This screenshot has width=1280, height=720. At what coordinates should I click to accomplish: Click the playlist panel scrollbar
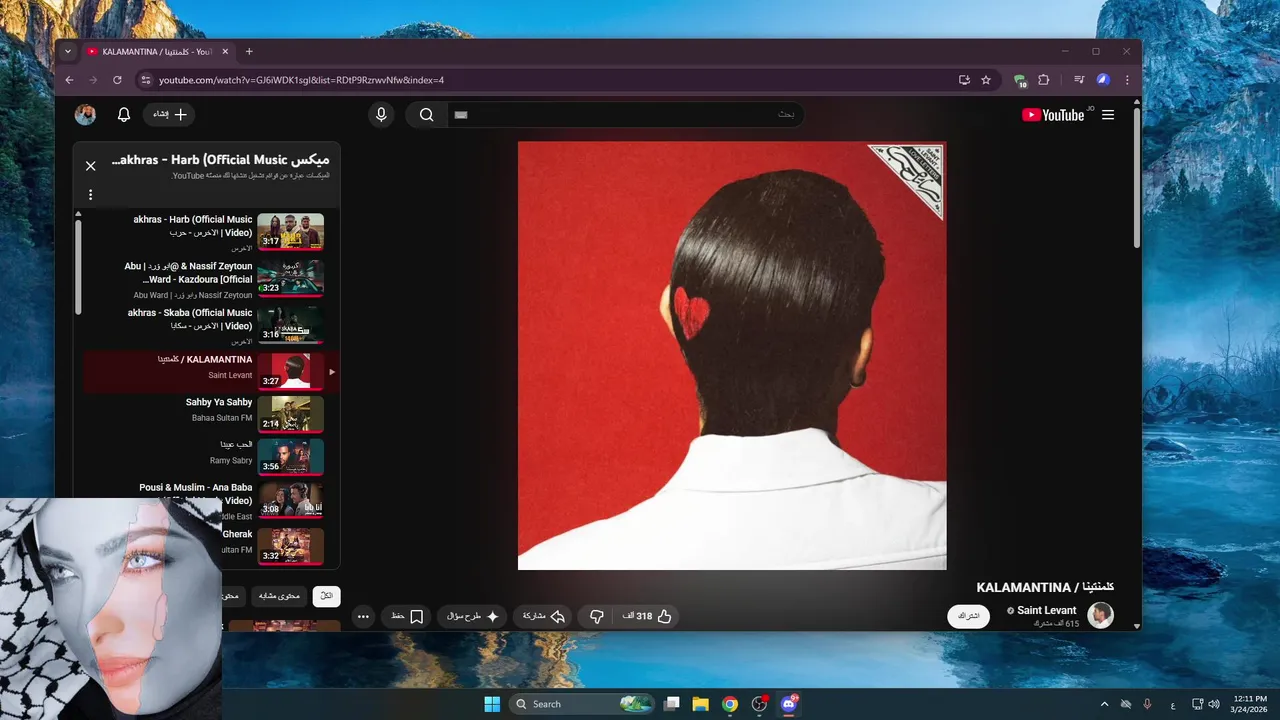click(x=78, y=267)
